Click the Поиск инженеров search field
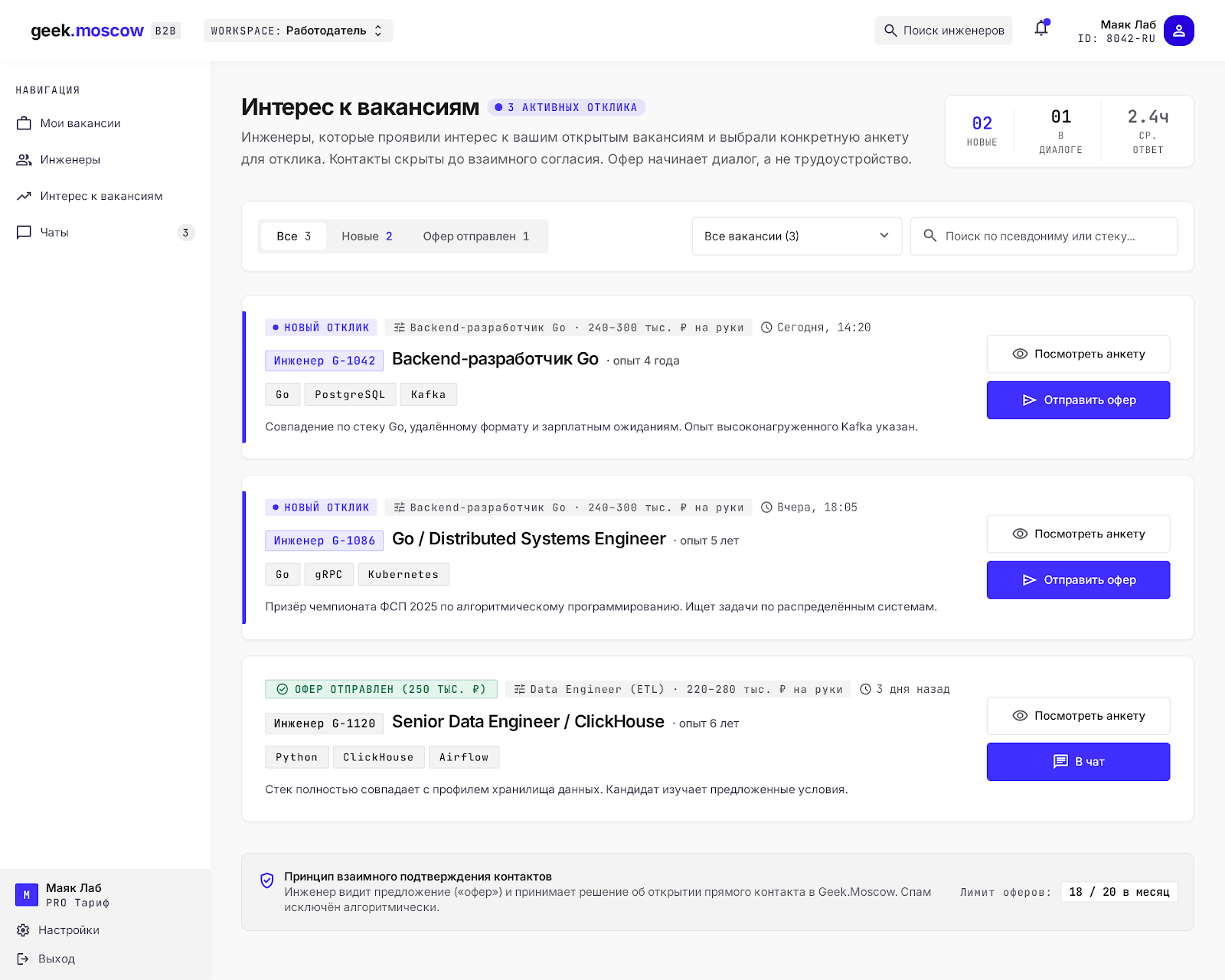 [943, 31]
